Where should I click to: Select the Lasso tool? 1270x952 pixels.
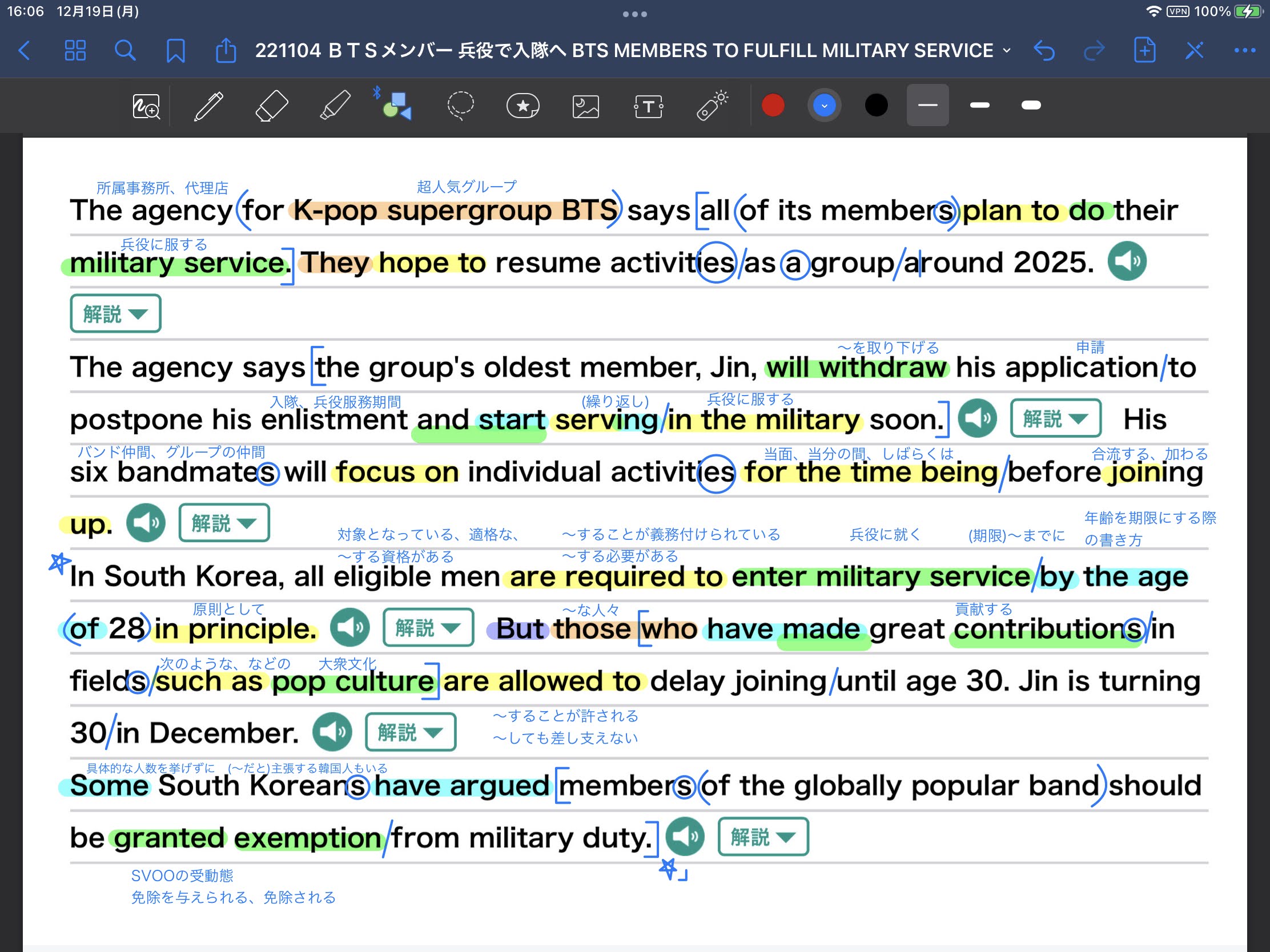tap(460, 106)
